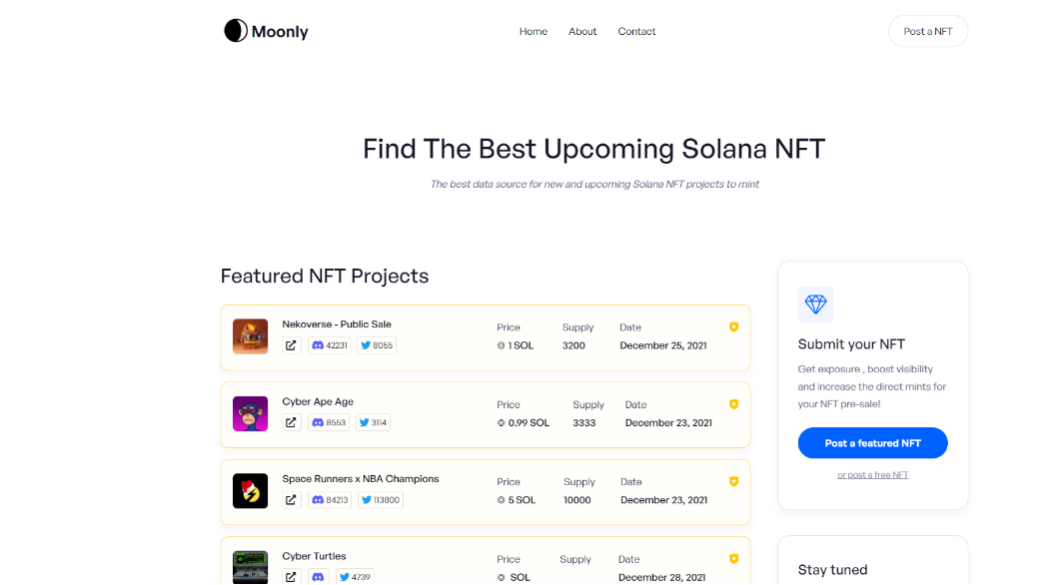Viewport: 1040px width, 585px height.
Task: Open the About page
Action: tap(582, 32)
